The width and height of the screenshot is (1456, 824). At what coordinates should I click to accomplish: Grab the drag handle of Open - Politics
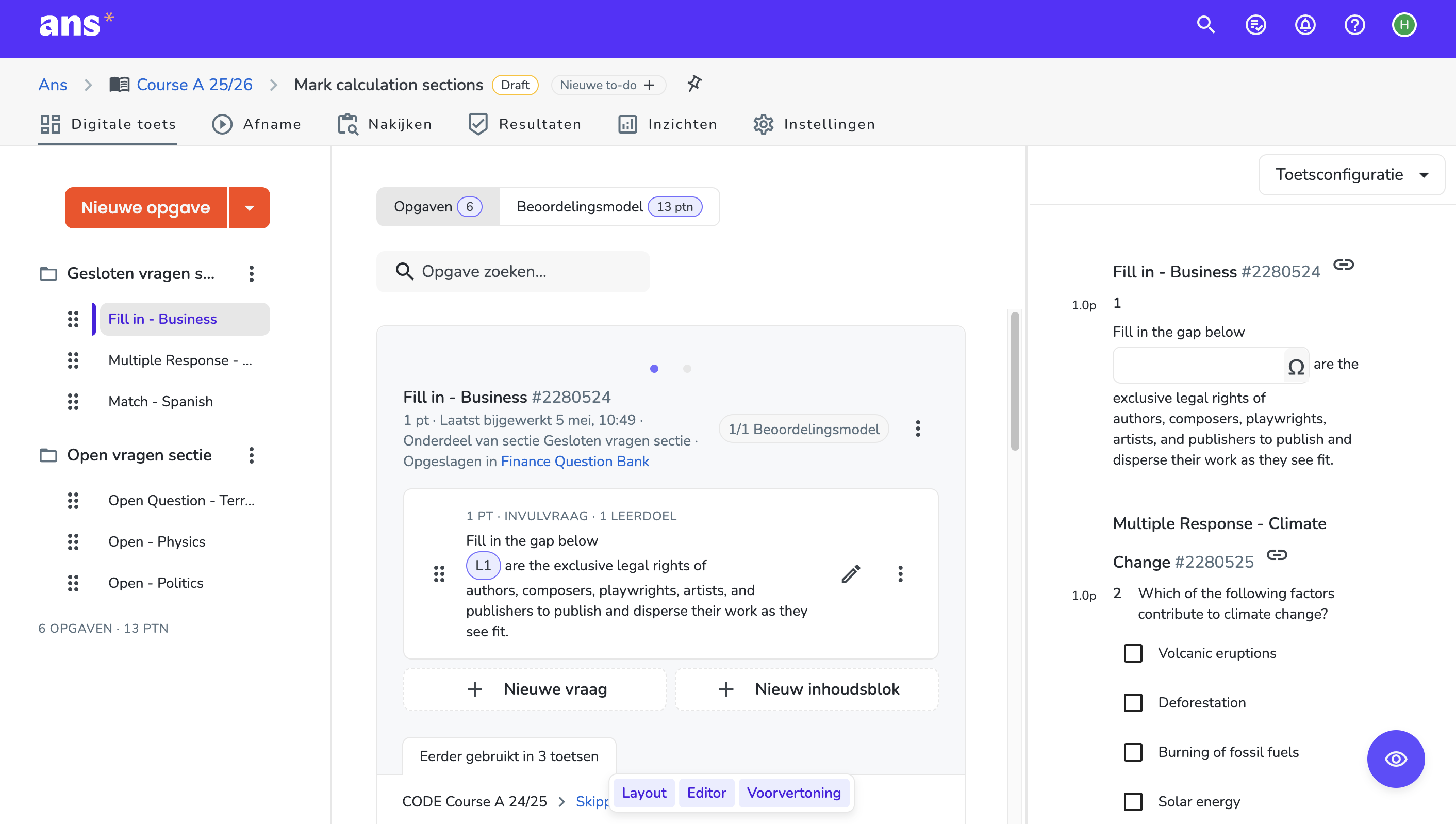click(x=73, y=583)
